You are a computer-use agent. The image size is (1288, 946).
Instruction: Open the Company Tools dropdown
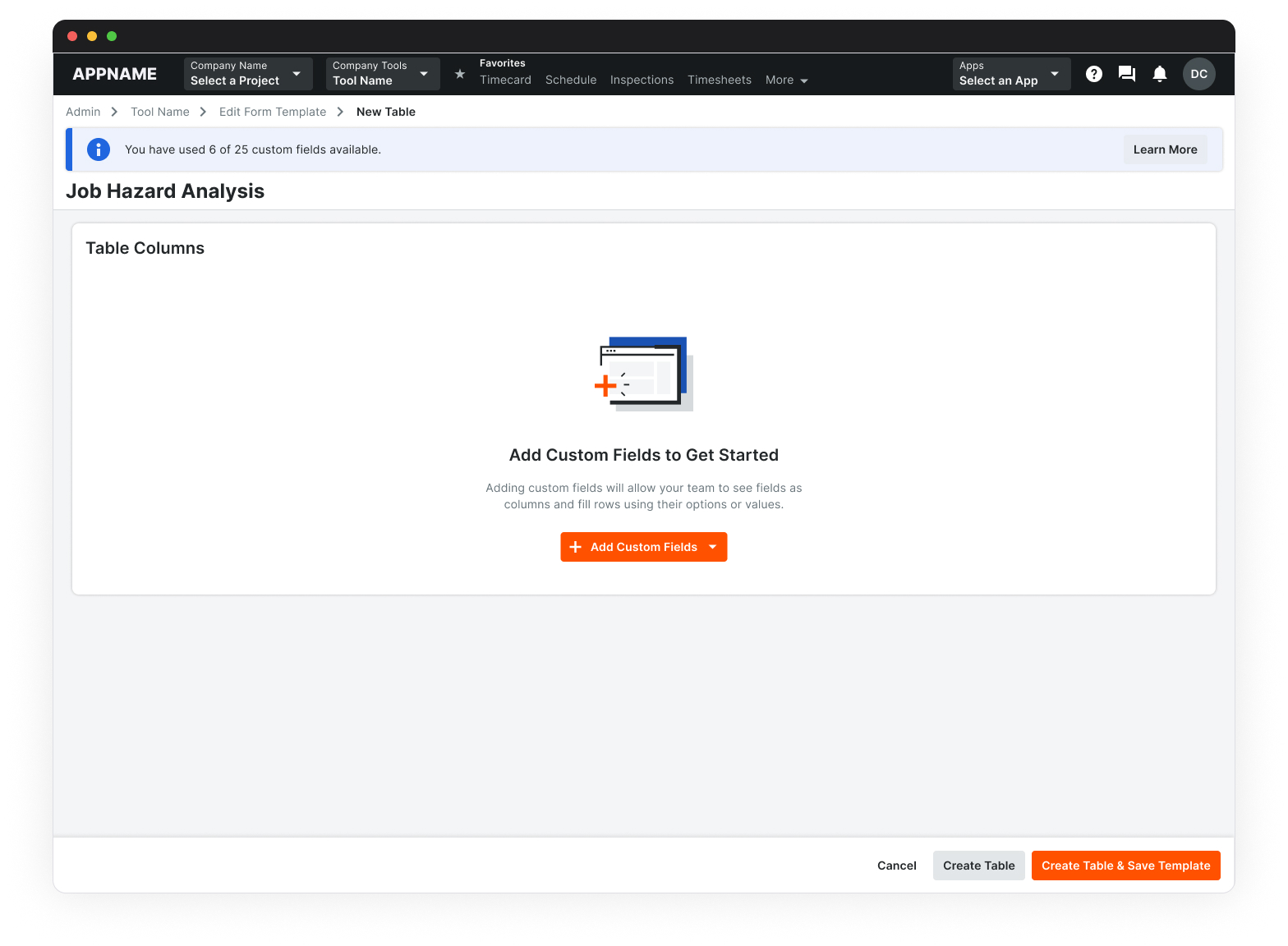(382, 74)
